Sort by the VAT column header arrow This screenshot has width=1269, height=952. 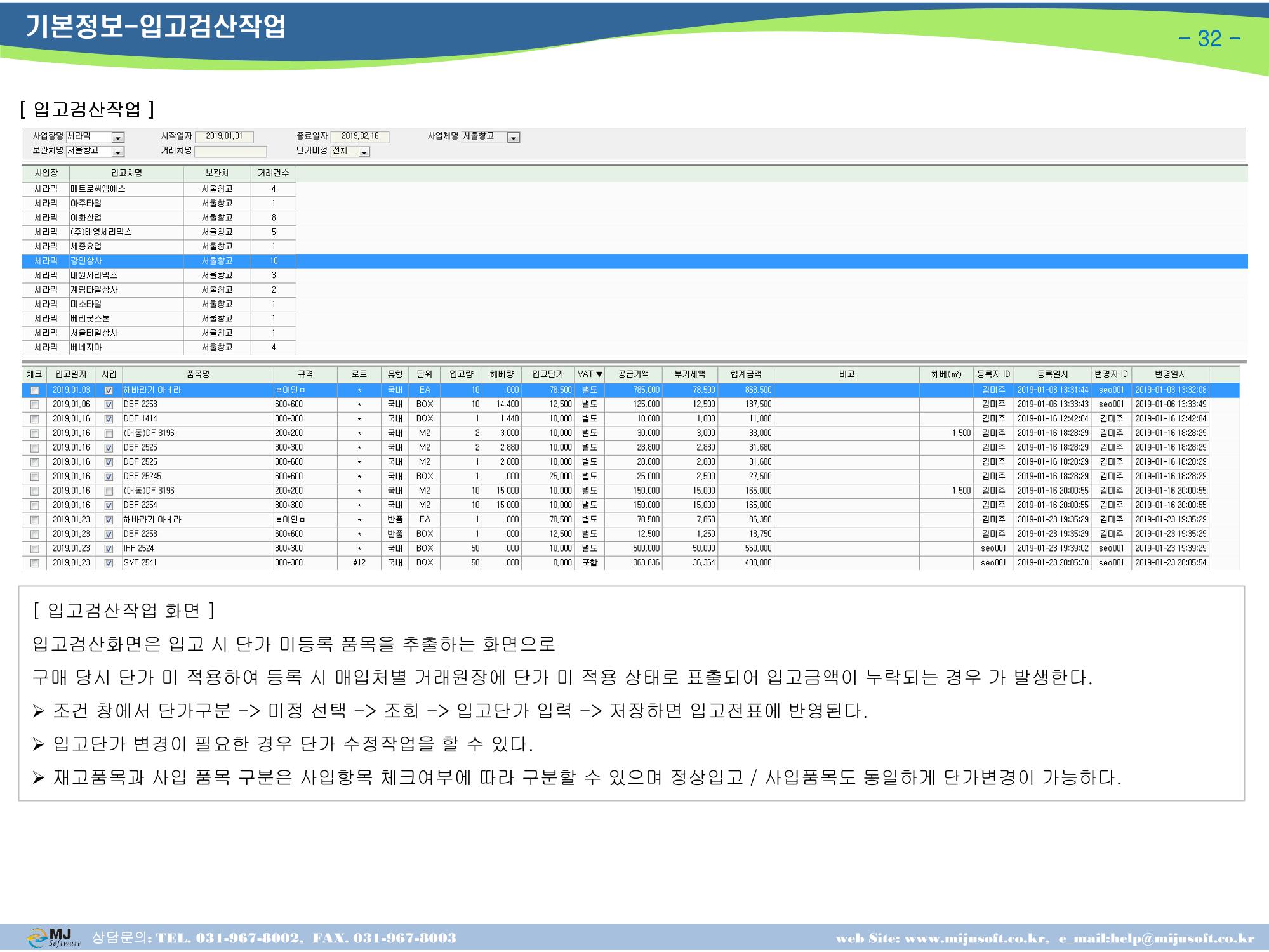coord(599,374)
